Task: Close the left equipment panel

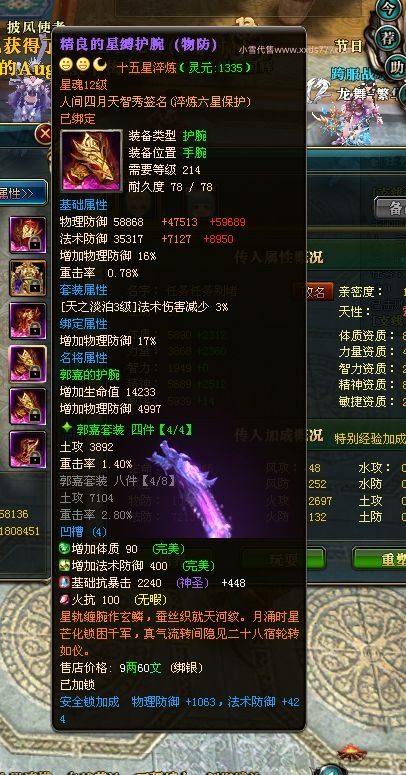Action: pos(45,134)
